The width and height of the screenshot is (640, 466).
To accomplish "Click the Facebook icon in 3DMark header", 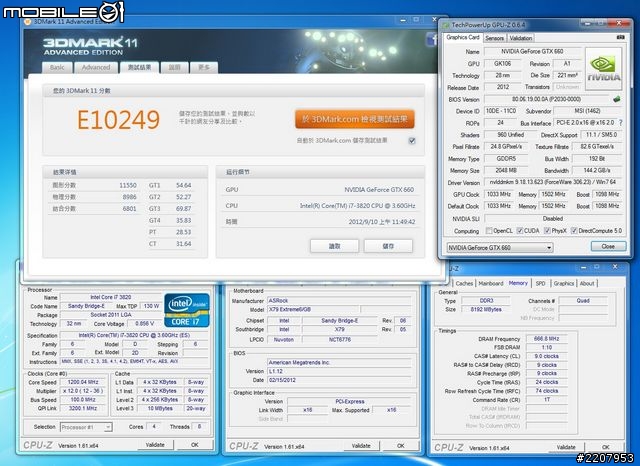I will 431,39.
